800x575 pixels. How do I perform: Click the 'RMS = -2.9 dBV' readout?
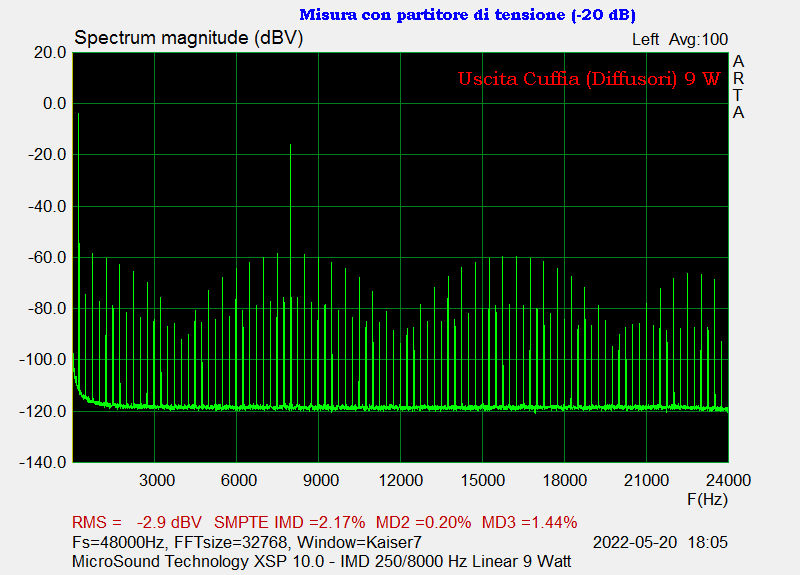point(137,522)
